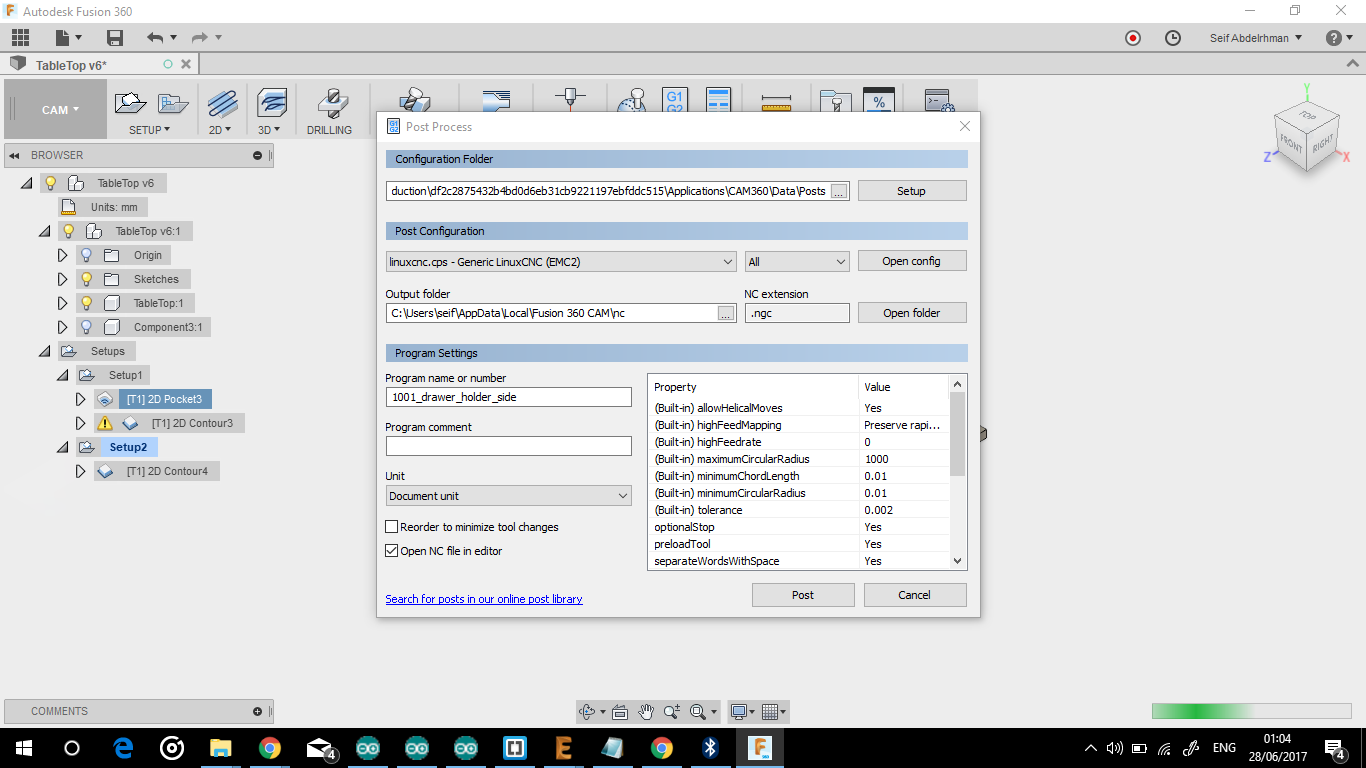Open Seif Abdelrhman account menu
Screen dimensions: 1366x768
pos(1258,38)
